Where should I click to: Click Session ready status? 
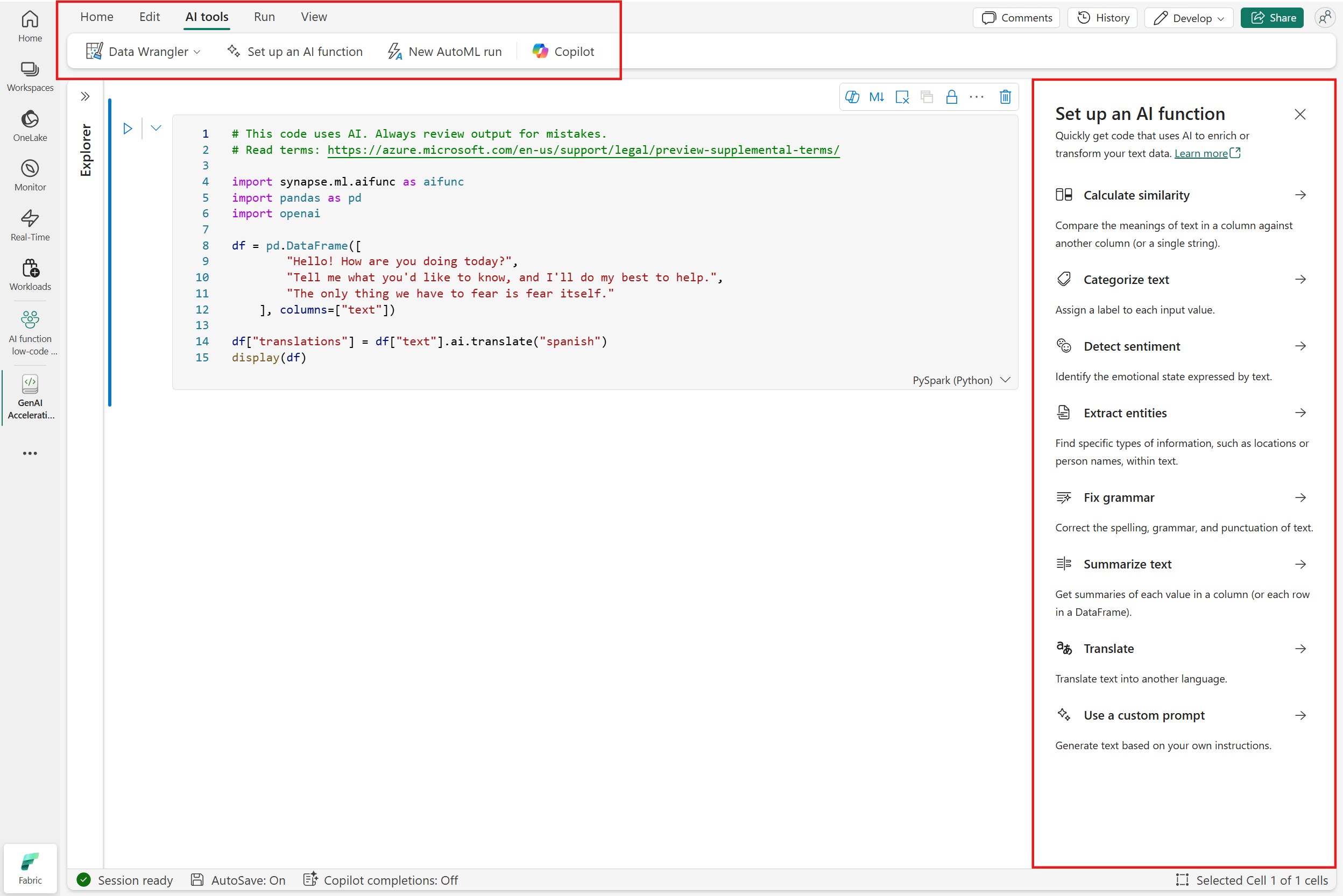tap(125, 880)
